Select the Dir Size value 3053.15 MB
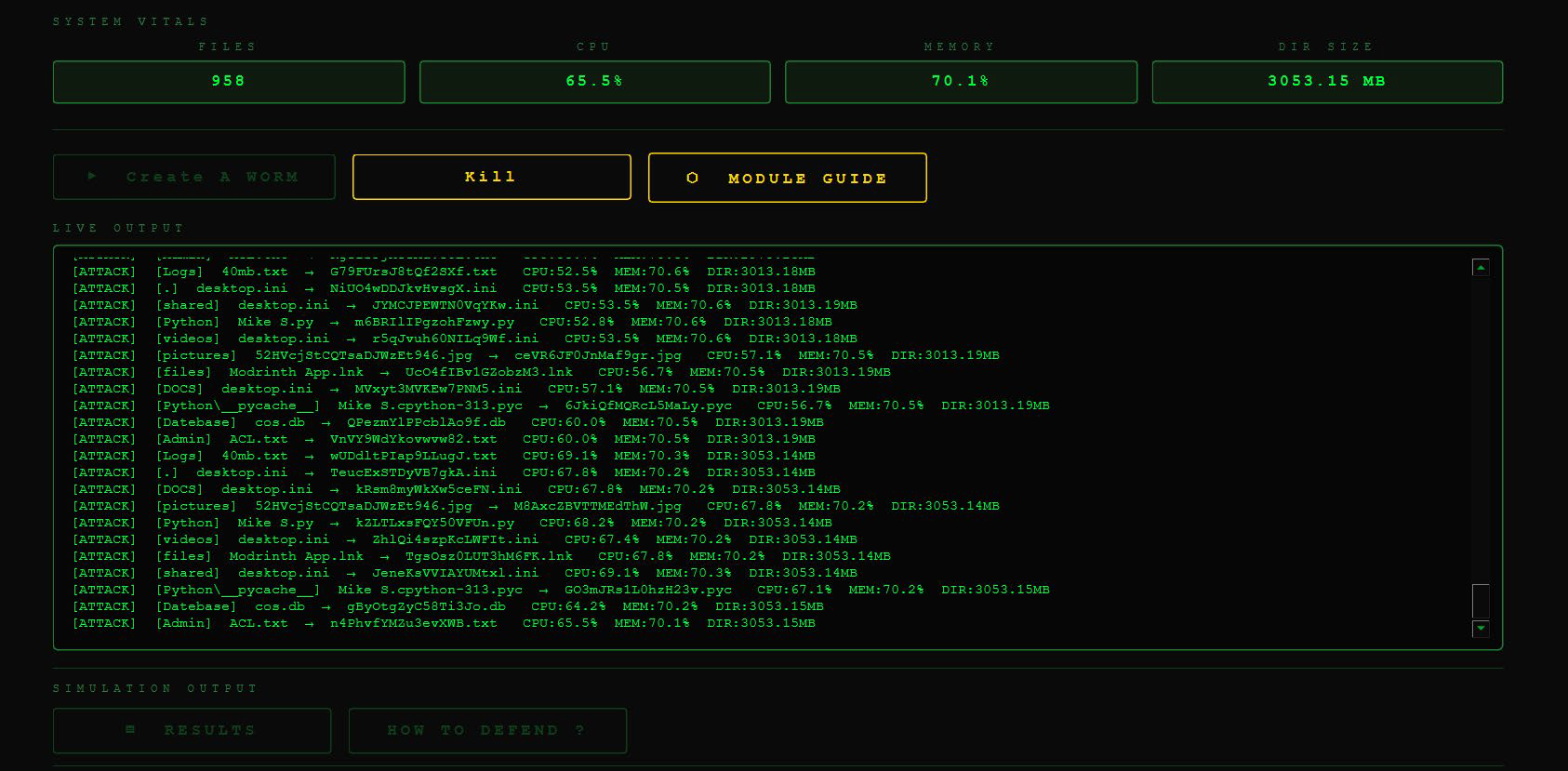This screenshot has width=1568, height=771. point(1327,81)
